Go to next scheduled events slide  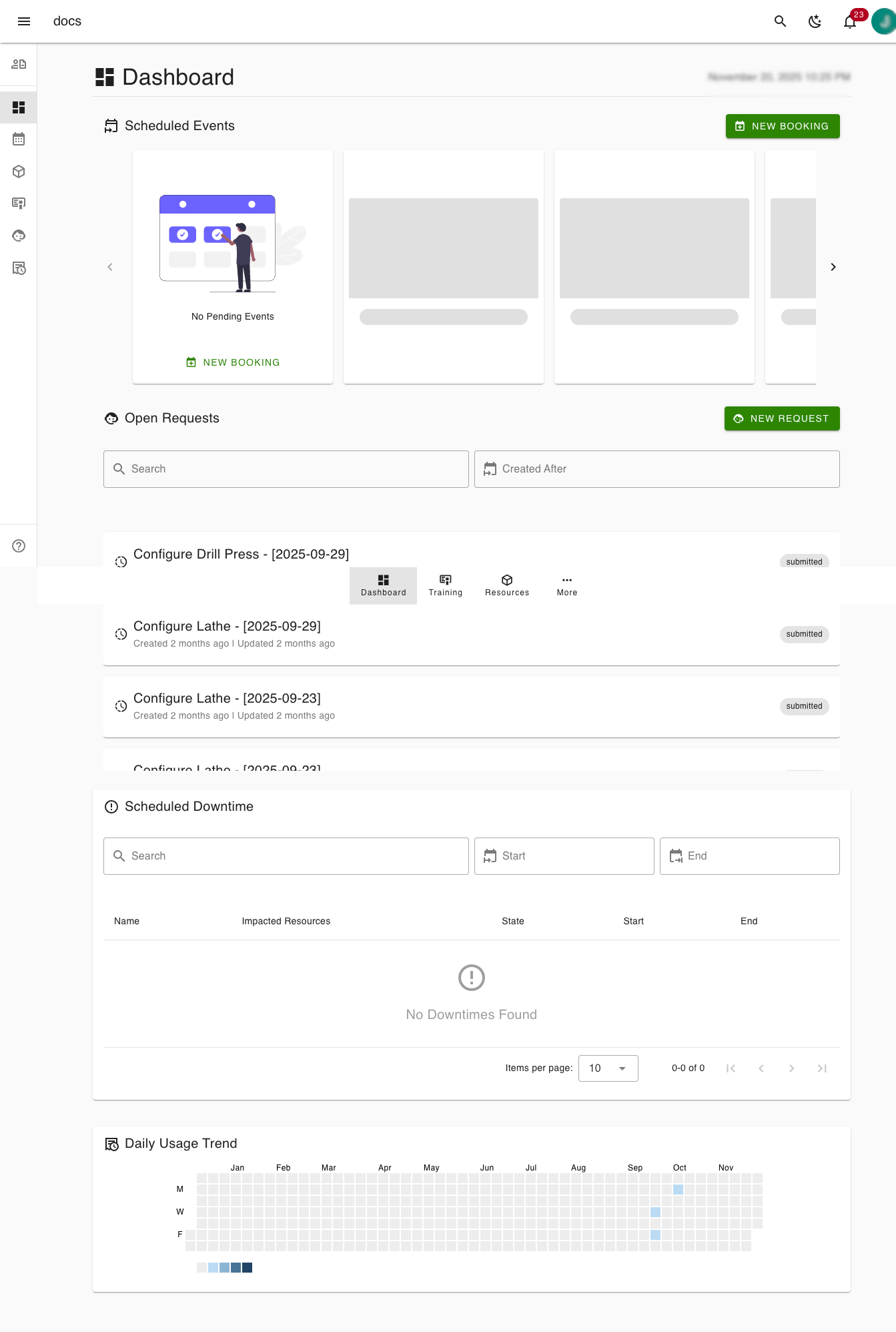coord(833,267)
